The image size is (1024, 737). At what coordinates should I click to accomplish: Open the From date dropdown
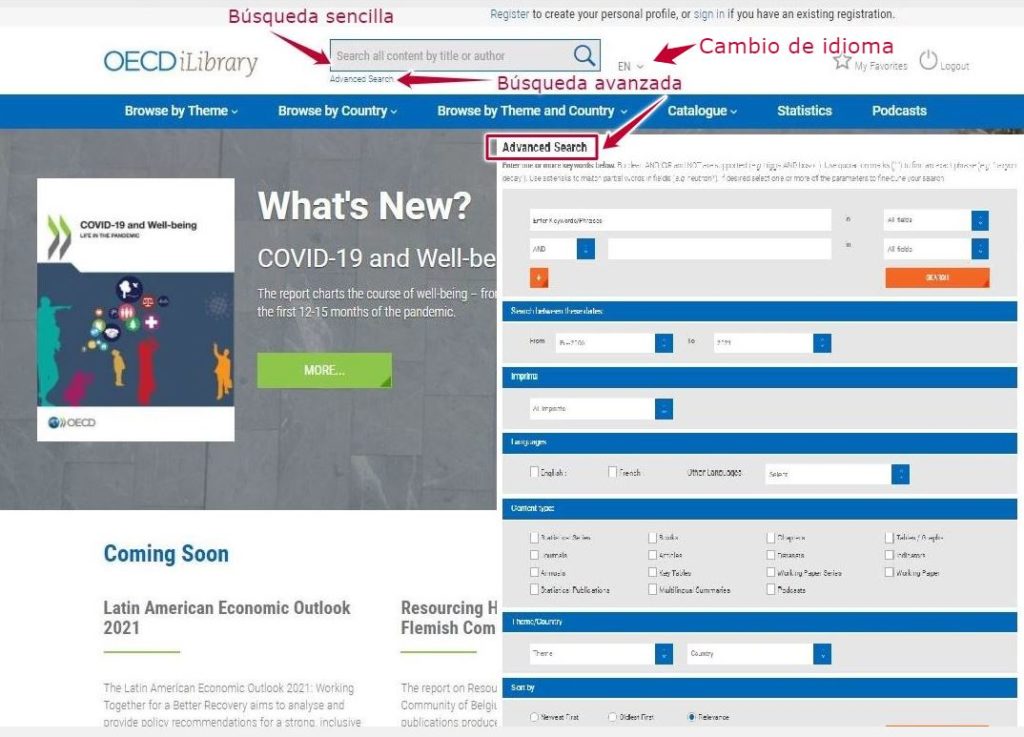614,343
